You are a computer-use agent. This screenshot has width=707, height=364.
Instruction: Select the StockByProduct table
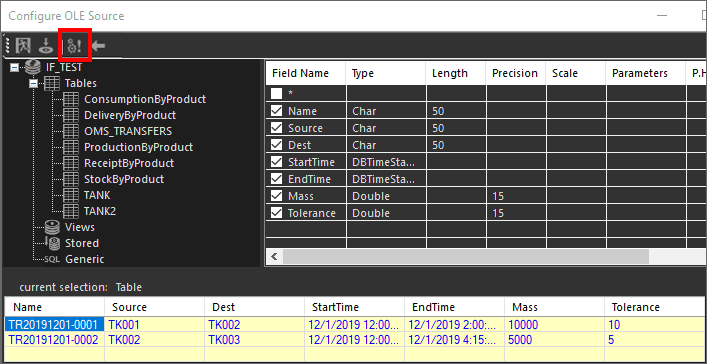click(124, 180)
